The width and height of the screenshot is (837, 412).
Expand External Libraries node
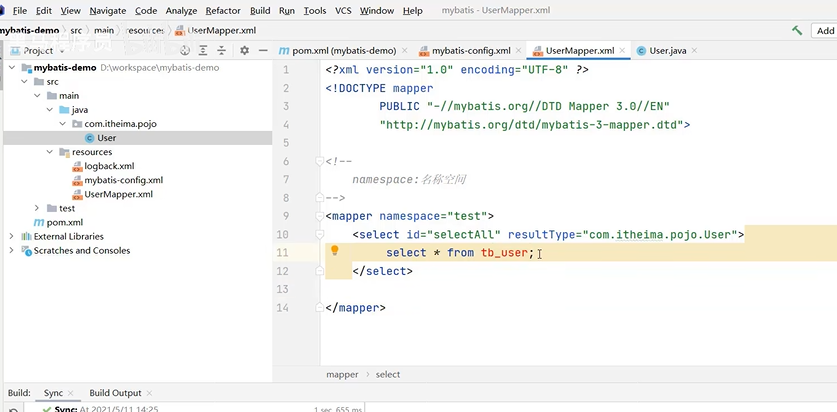[x=12, y=236]
